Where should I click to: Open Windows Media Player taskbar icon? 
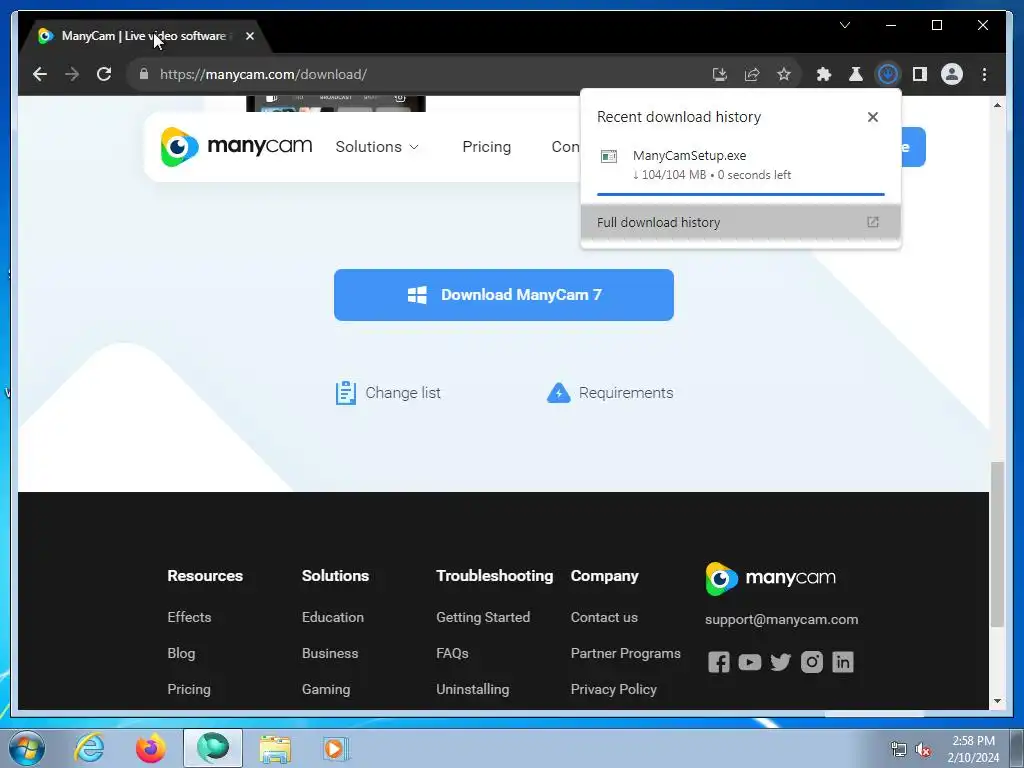[336, 748]
